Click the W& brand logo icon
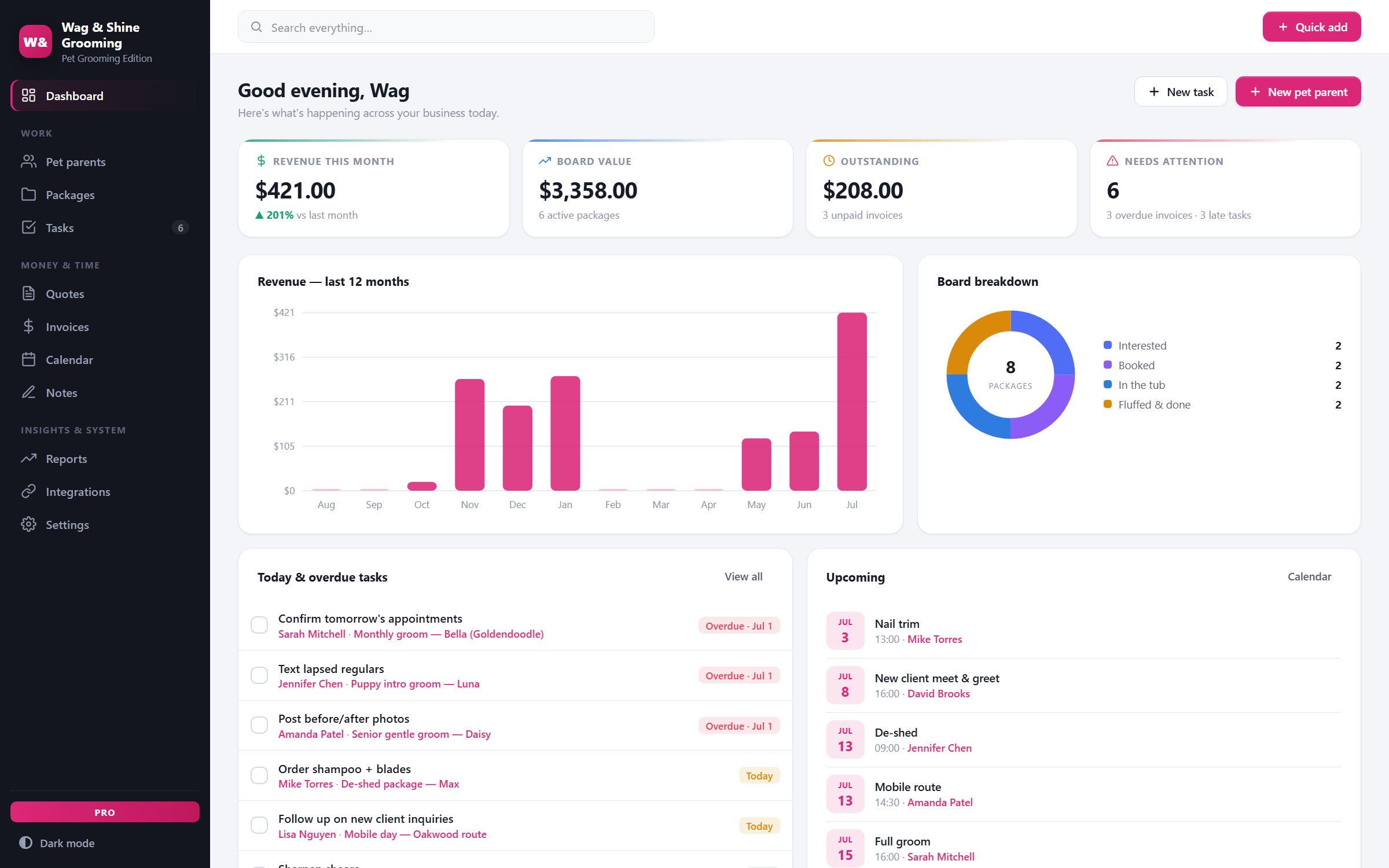This screenshot has width=1389, height=868. 35,42
